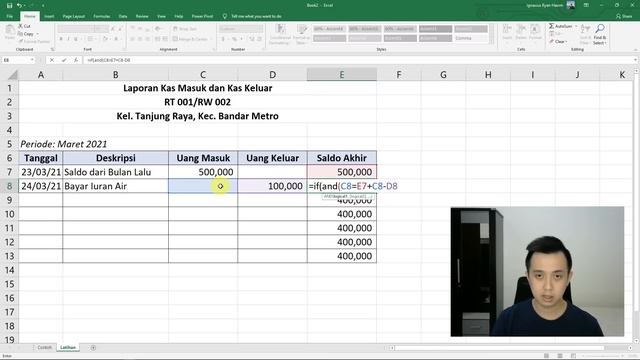Image resolution: width=640 pixels, height=360 pixels.
Task: Click the Insert cells icon
Action: [507, 29]
